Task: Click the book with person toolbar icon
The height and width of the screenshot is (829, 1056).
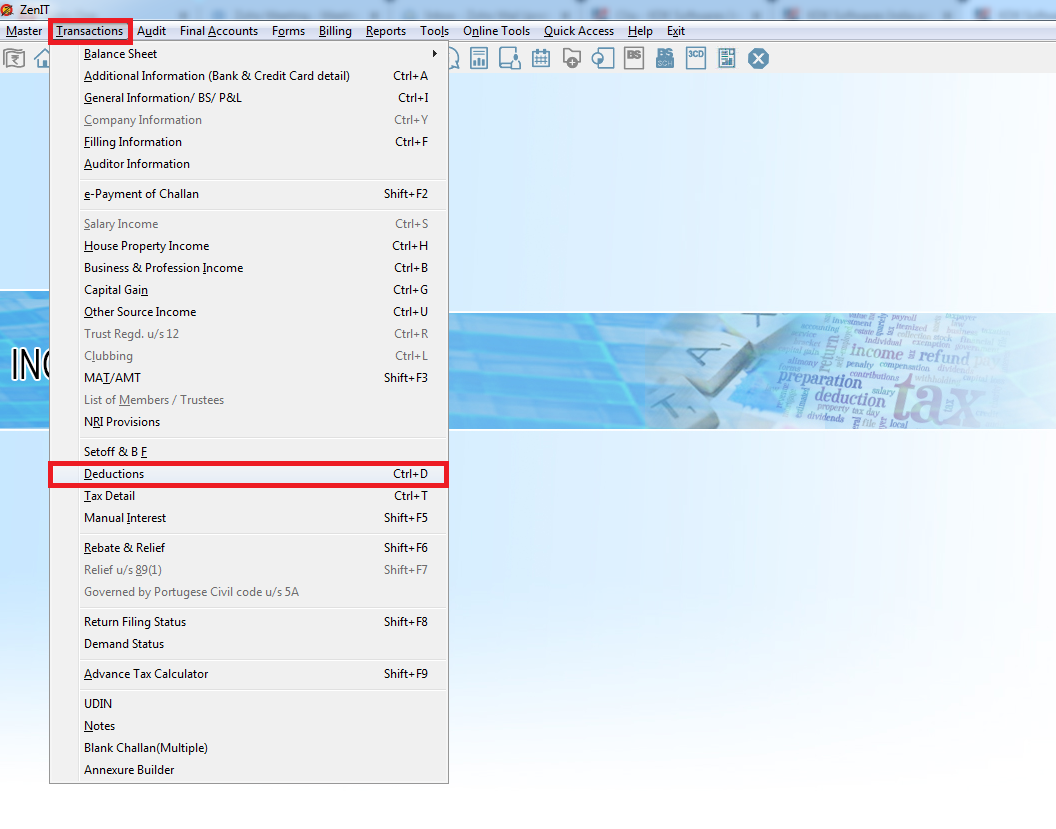Action: (x=510, y=59)
